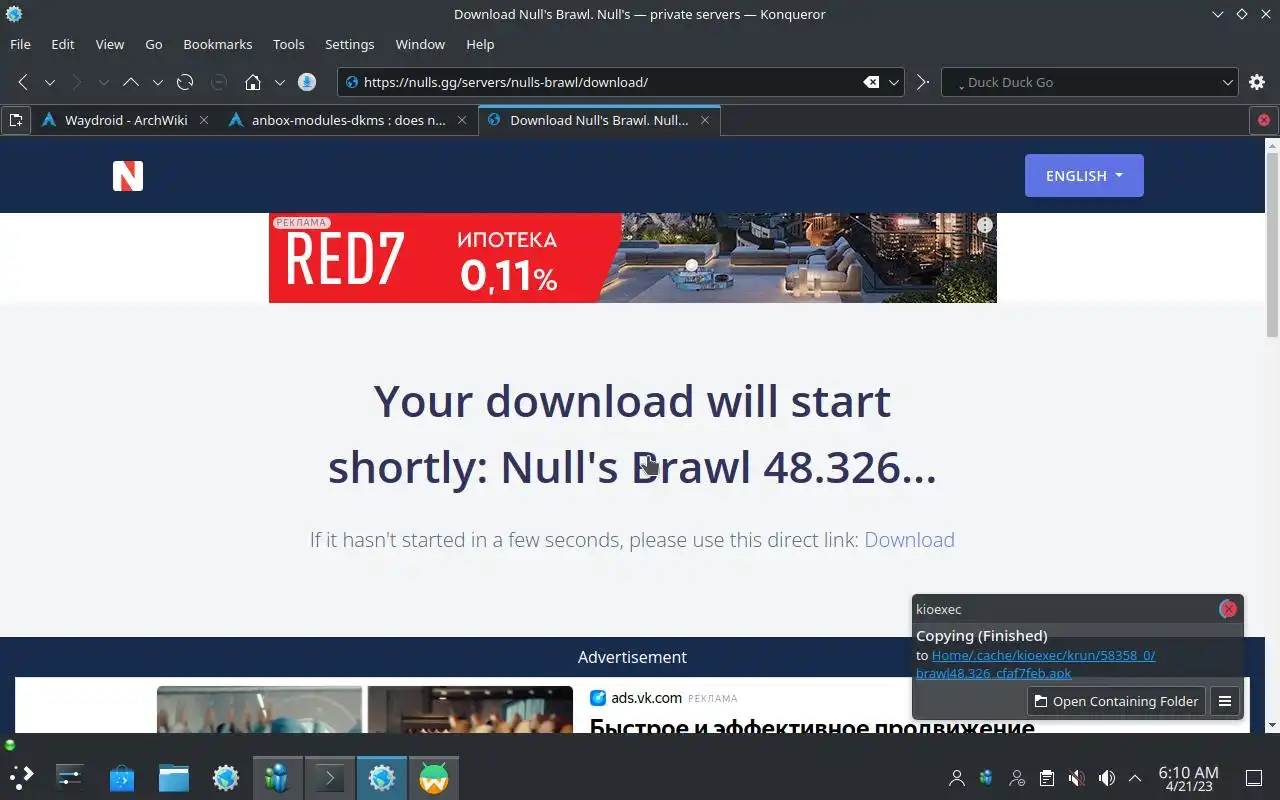Open the audio volume tray icon
The image size is (1280, 800).
(1106, 778)
